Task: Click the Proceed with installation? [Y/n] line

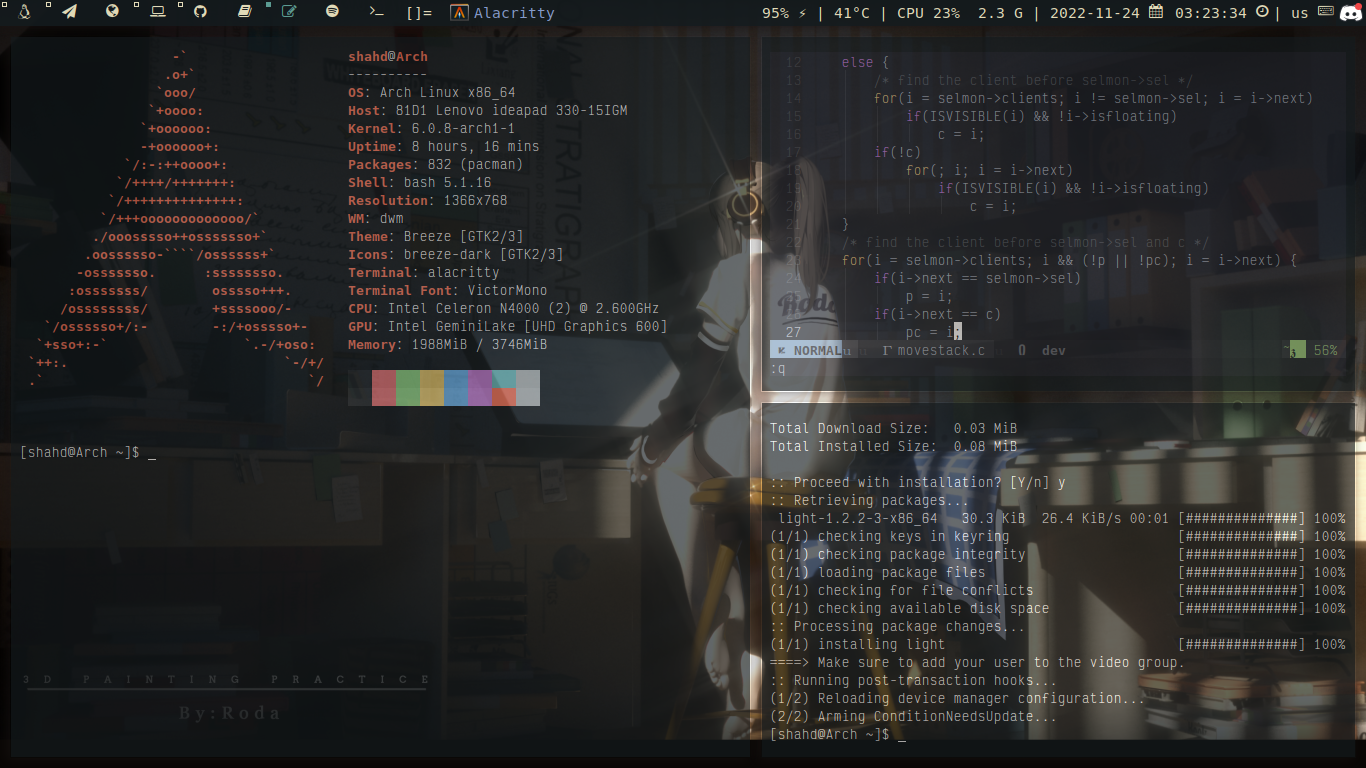Action: (918, 482)
